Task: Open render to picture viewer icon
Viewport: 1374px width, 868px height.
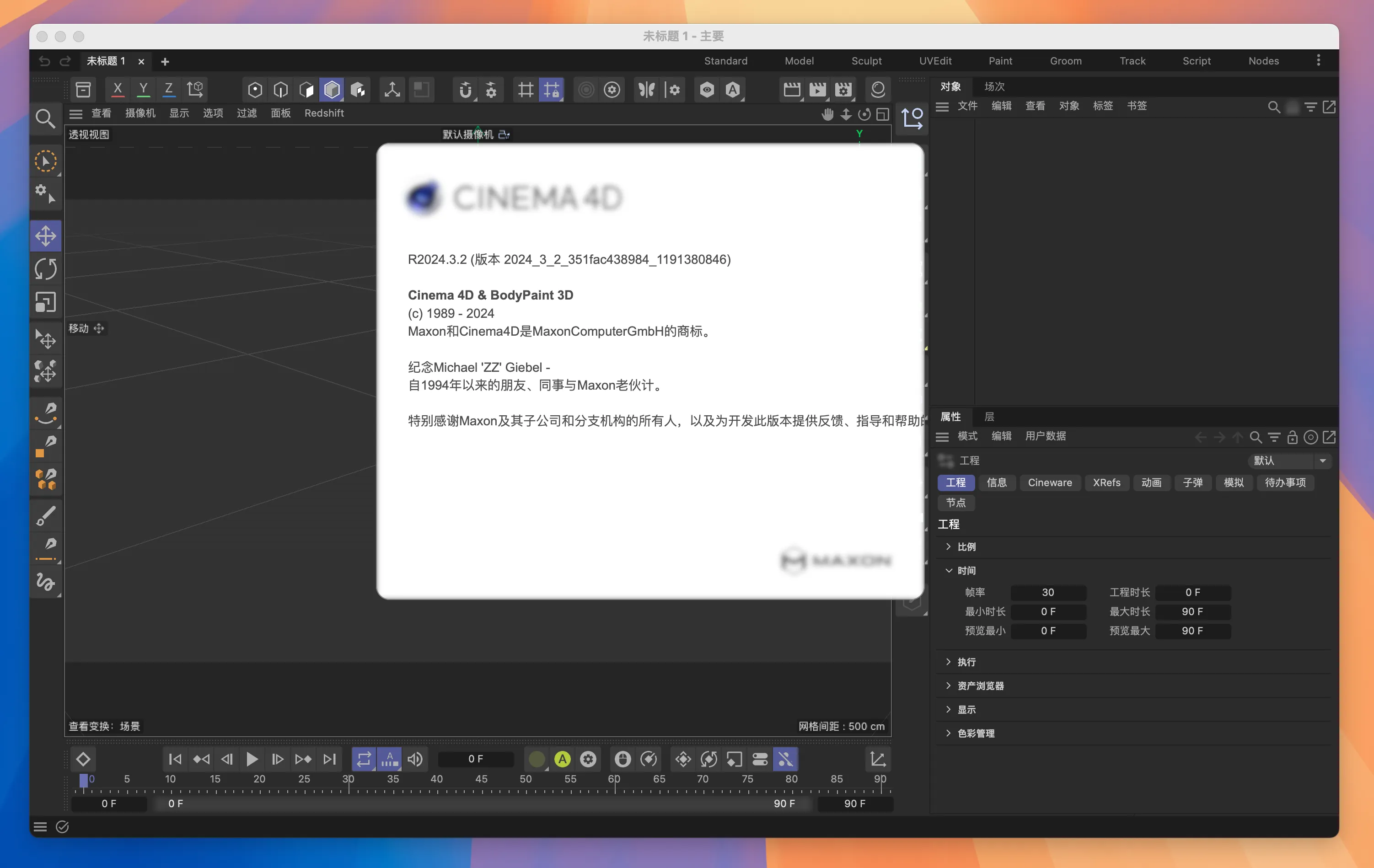Action: pos(818,90)
